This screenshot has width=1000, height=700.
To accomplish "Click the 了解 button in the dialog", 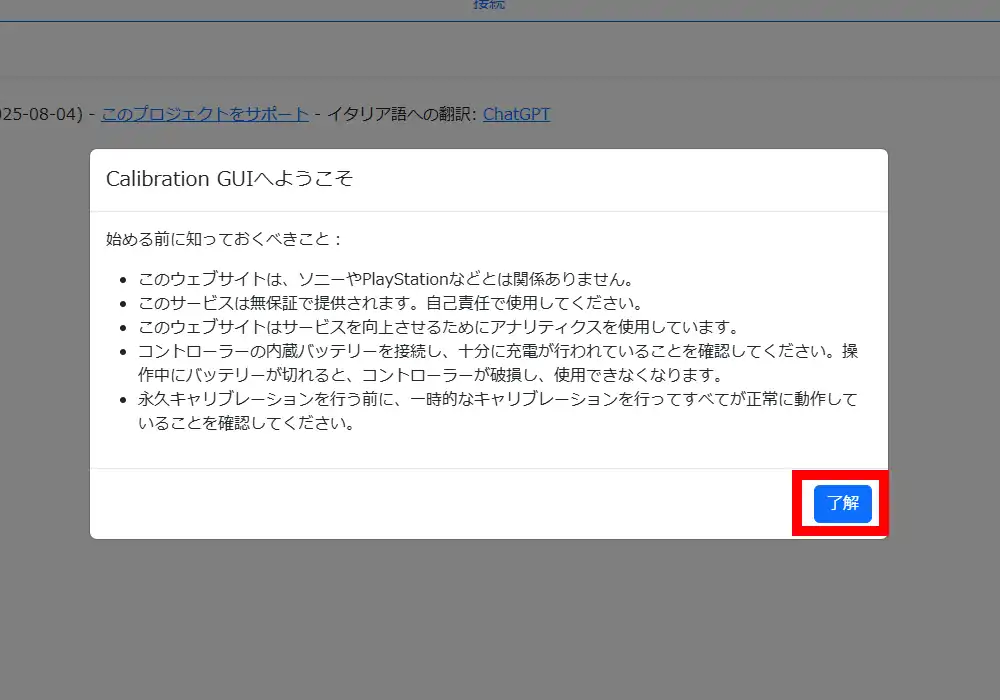I will point(842,503).
